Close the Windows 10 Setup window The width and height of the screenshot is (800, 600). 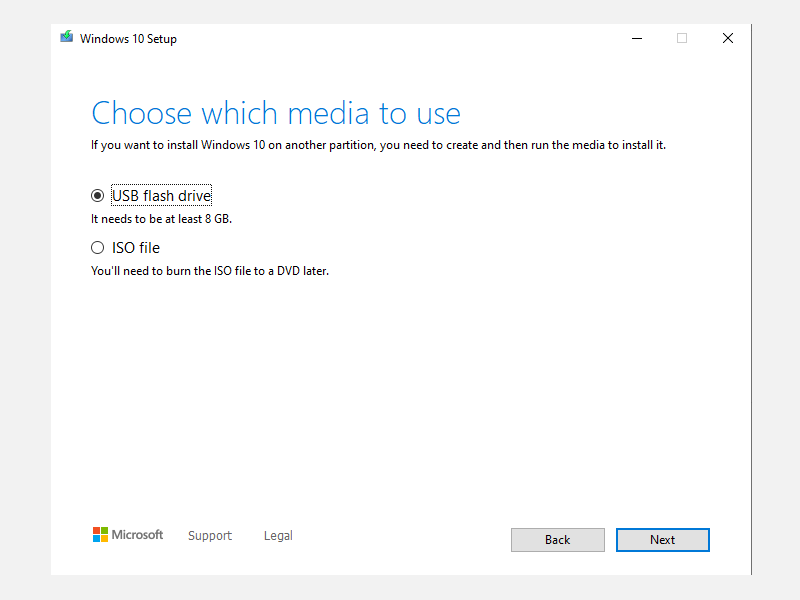pyautogui.click(x=728, y=38)
